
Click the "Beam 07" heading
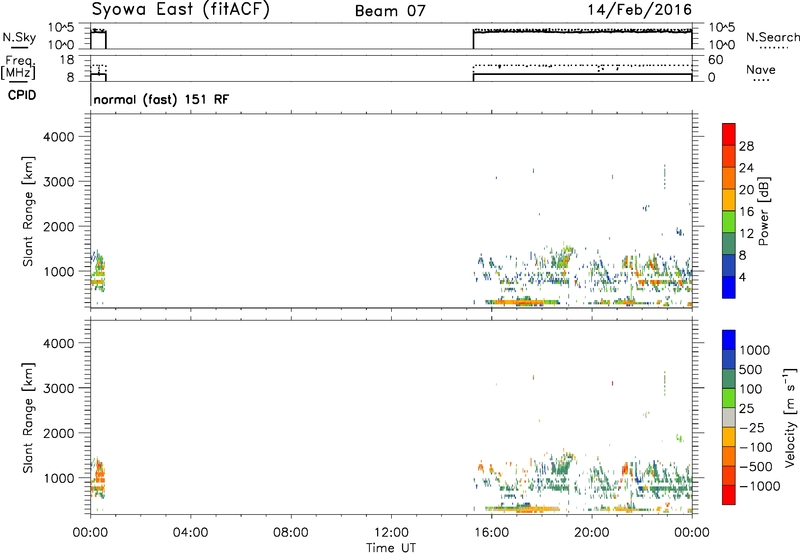[390, 11]
